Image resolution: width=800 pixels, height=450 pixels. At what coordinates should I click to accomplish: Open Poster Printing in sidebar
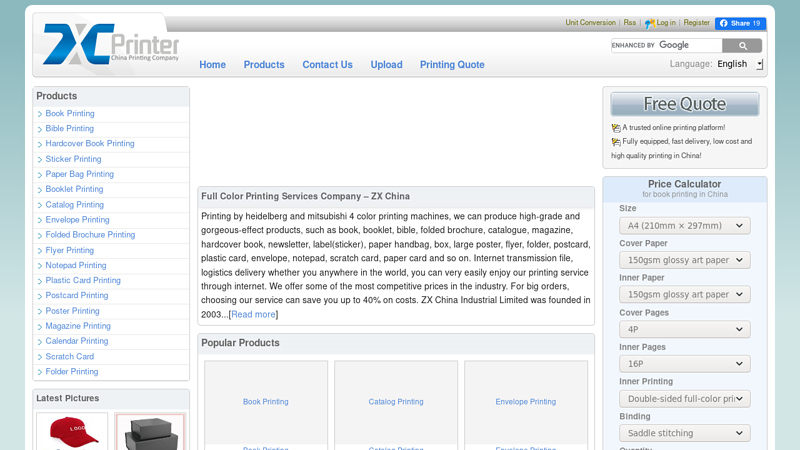[x=72, y=311]
